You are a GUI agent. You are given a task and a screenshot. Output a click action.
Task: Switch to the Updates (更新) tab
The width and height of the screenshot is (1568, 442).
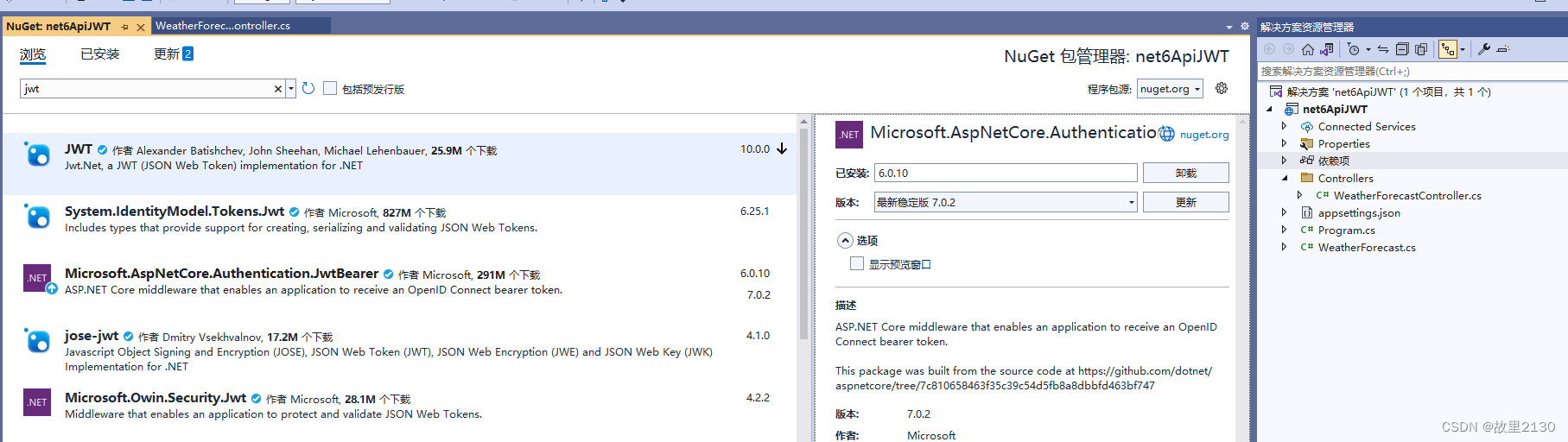point(173,54)
